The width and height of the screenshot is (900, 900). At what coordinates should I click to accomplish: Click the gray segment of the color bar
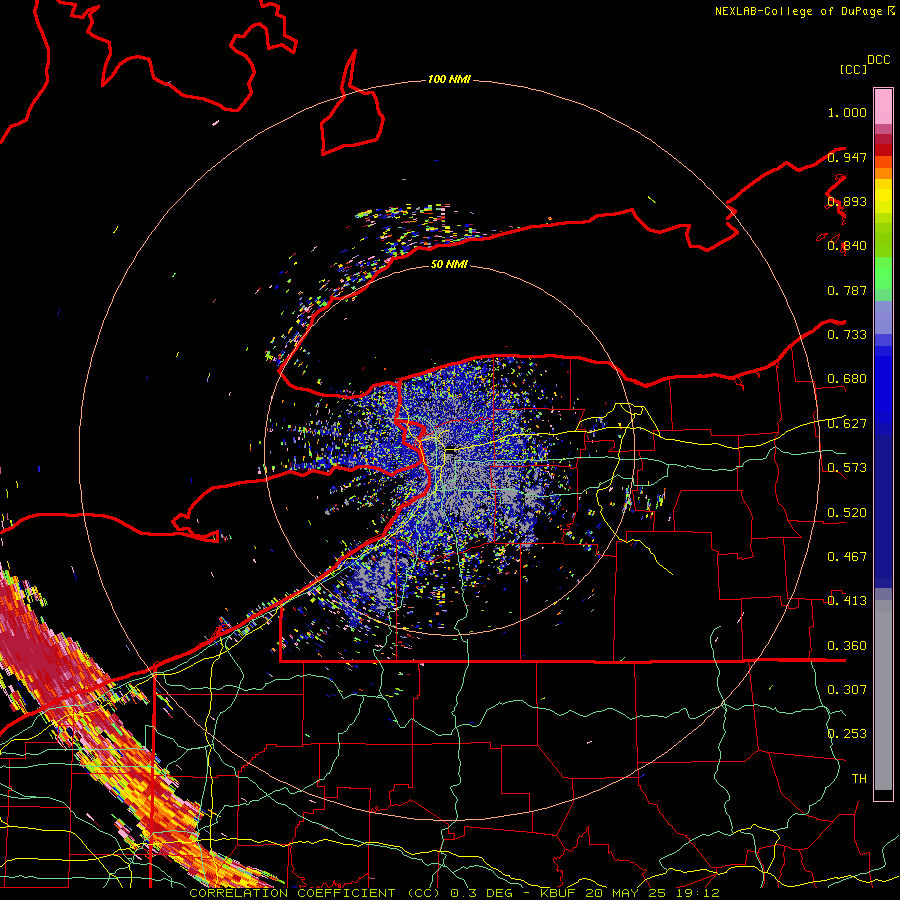(883, 695)
